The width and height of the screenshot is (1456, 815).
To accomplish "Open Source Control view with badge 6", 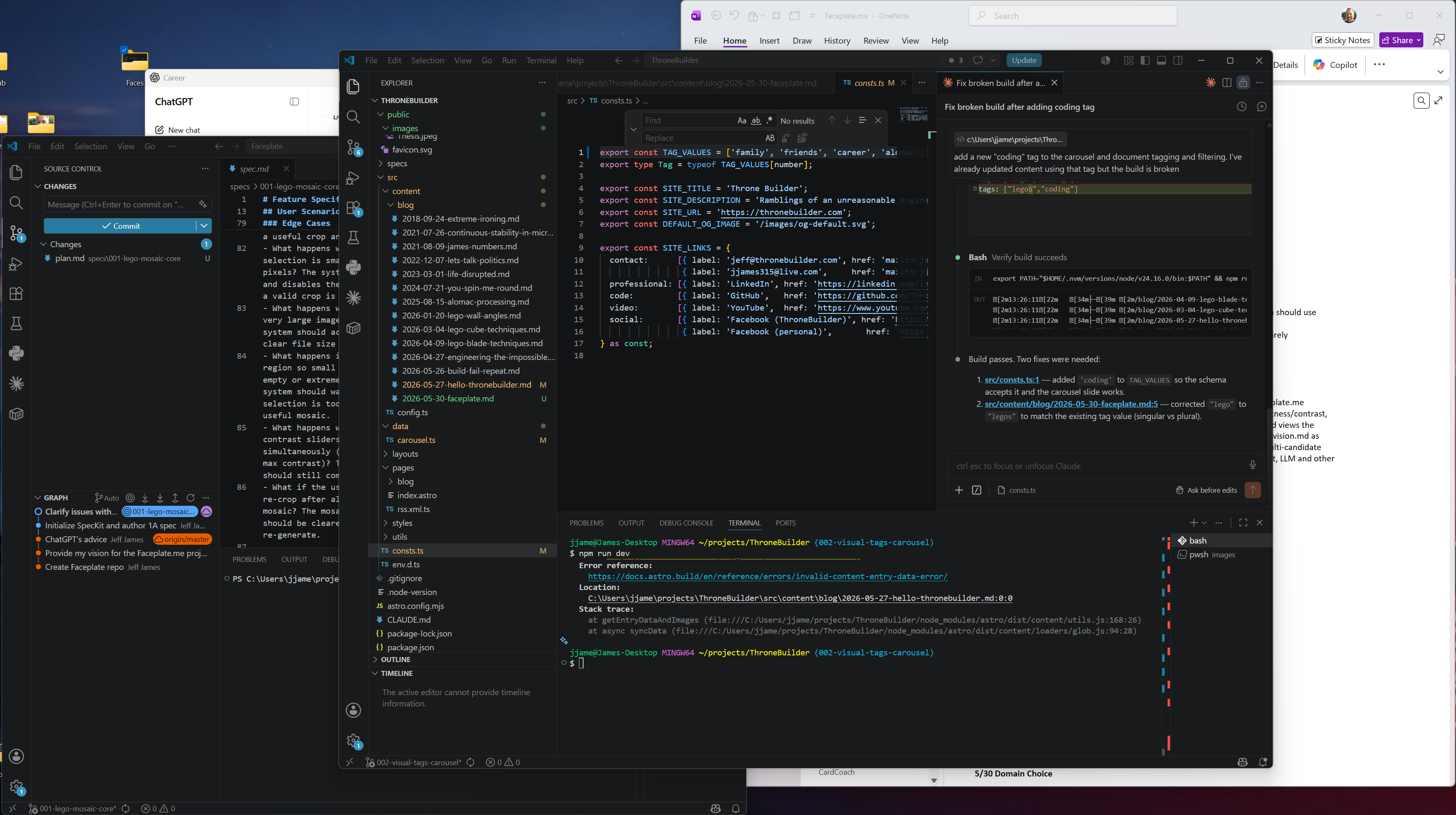I will (x=354, y=147).
